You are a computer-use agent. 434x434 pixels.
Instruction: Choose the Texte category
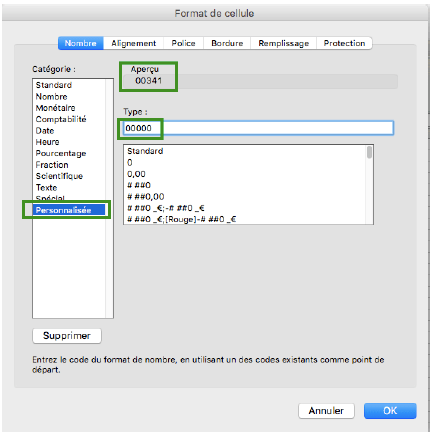point(69,187)
